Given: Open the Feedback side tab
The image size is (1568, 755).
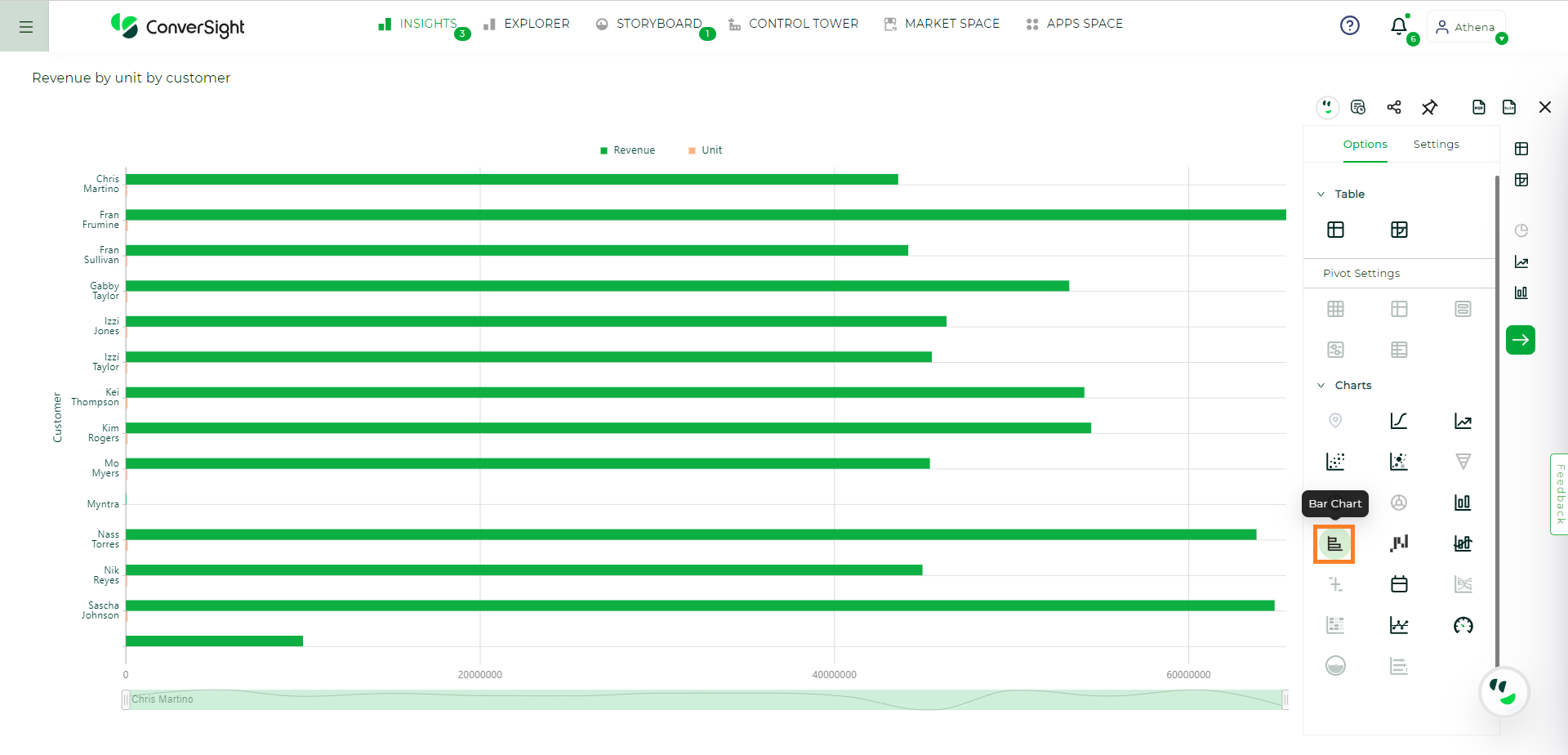Looking at the screenshot, I should (1559, 494).
